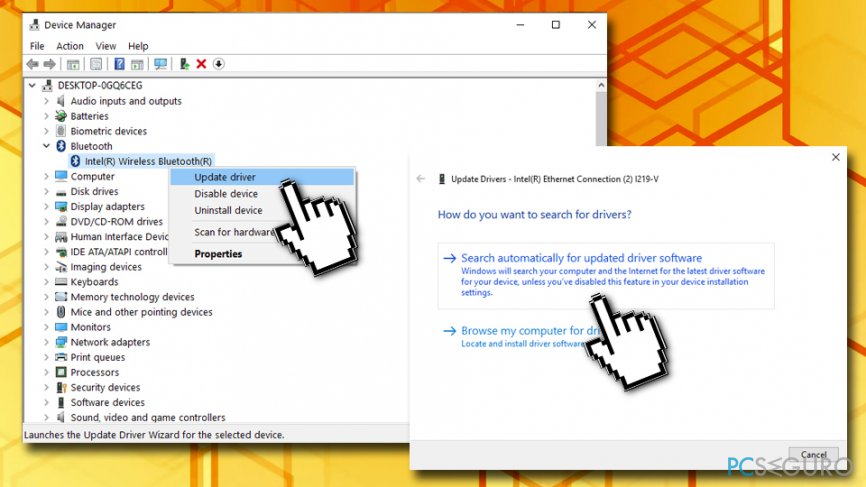Viewport: 866px width, 487px height.
Task: Click the Keyboards category icon
Action: point(61,282)
